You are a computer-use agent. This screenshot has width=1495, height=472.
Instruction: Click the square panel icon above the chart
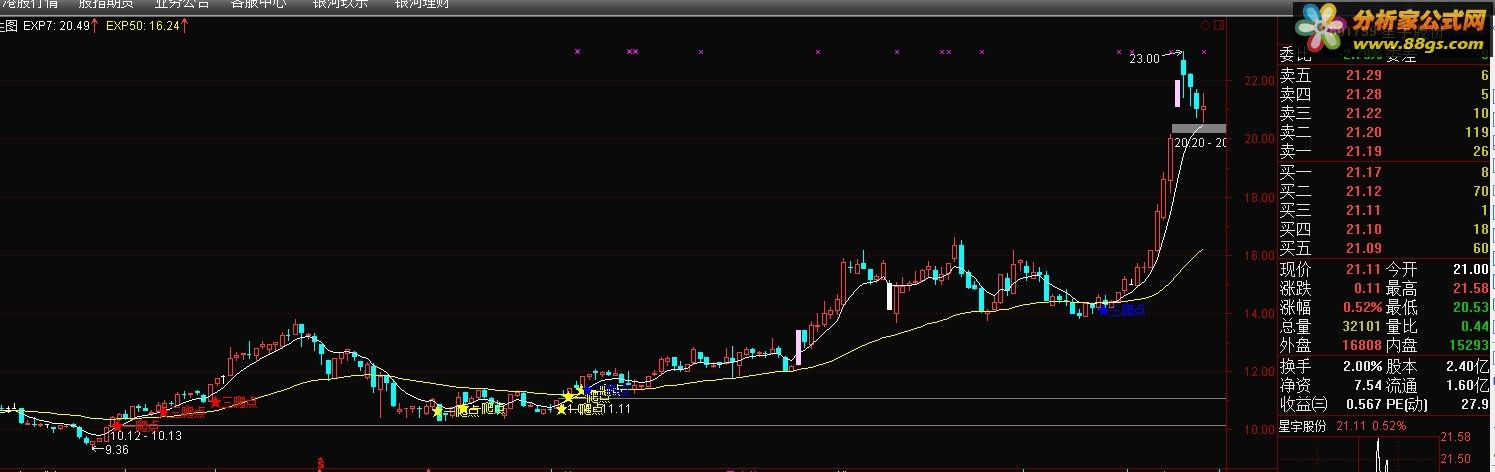[x=1217, y=25]
